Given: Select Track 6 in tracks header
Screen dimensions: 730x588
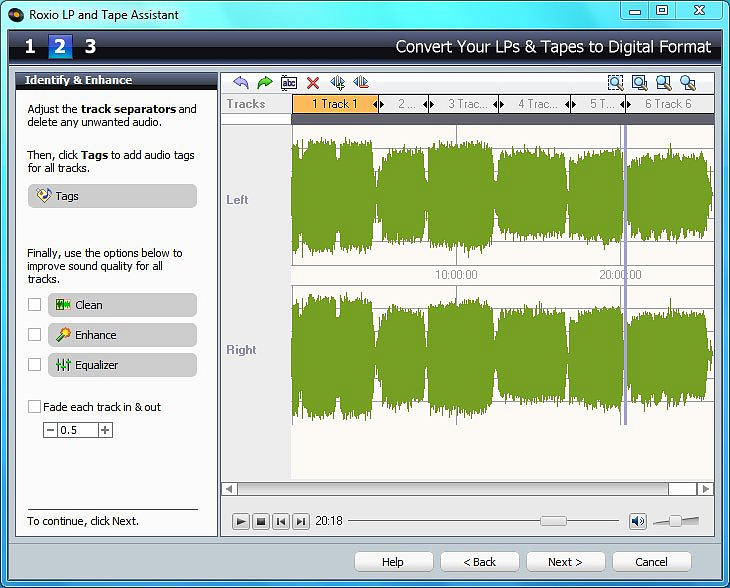Looking at the screenshot, I should coord(667,104).
